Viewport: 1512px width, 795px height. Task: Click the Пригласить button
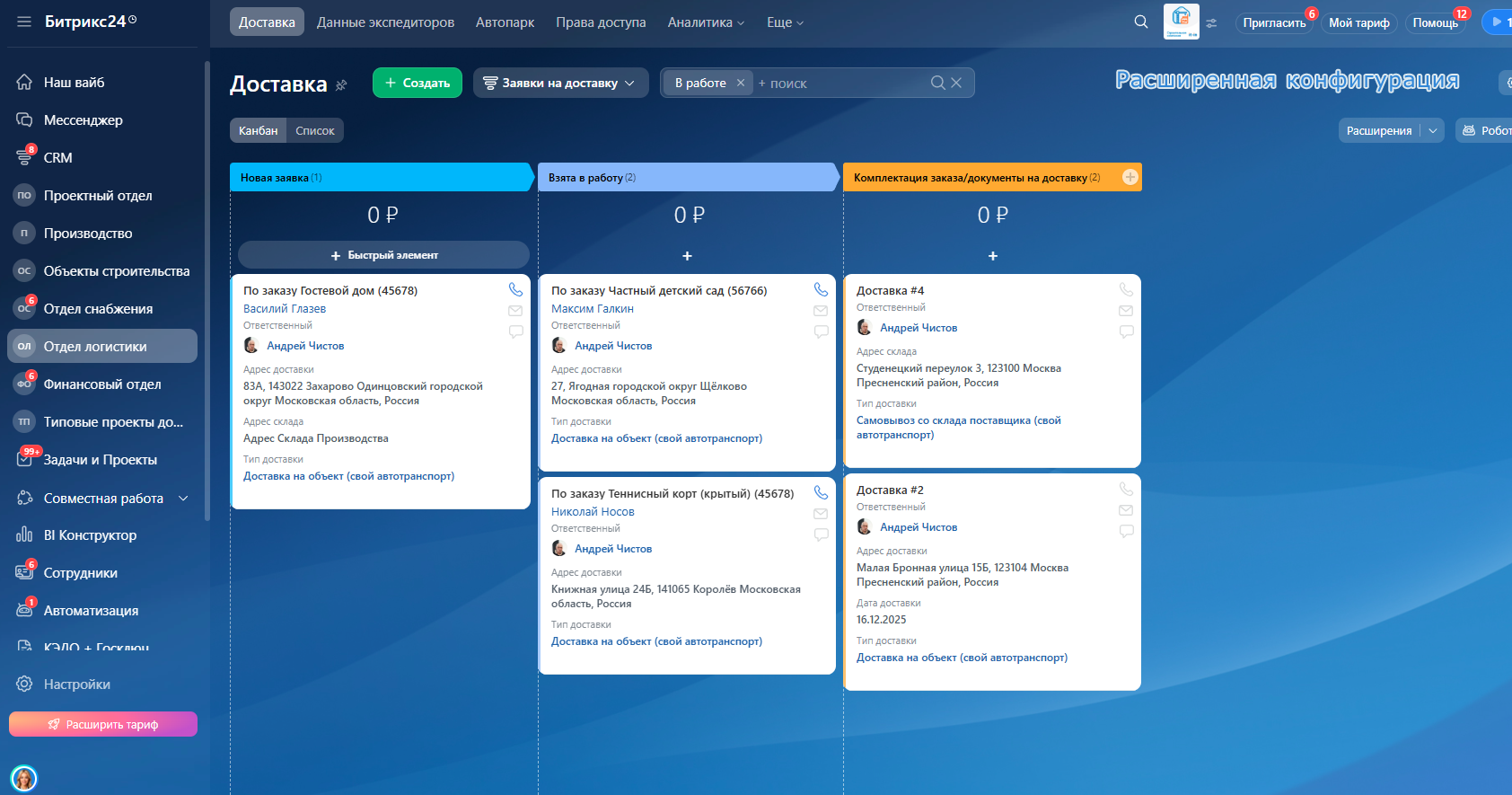pyautogui.click(x=1274, y=22)
